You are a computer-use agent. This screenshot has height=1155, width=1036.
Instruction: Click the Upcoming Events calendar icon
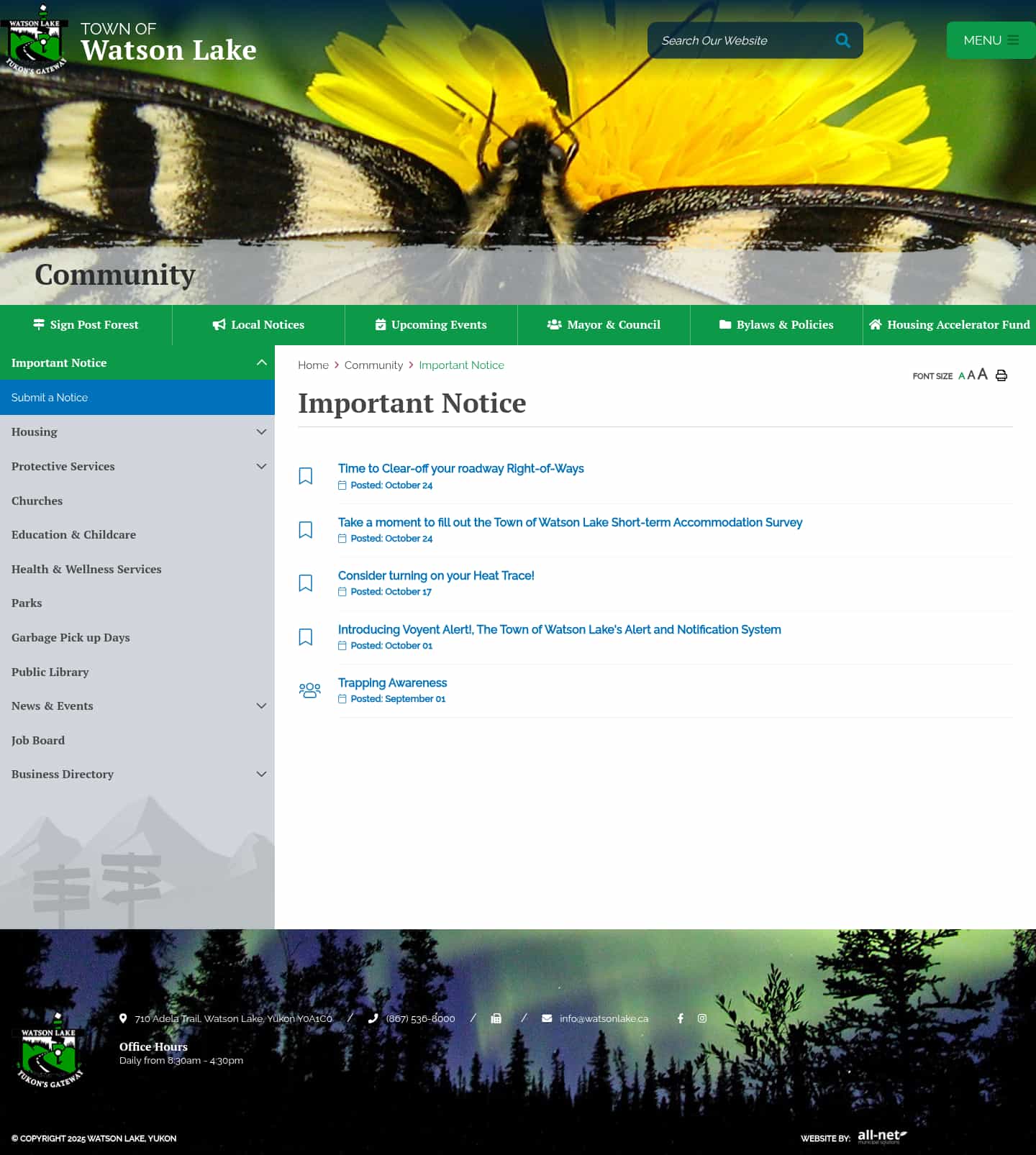[x=381, y=324]
